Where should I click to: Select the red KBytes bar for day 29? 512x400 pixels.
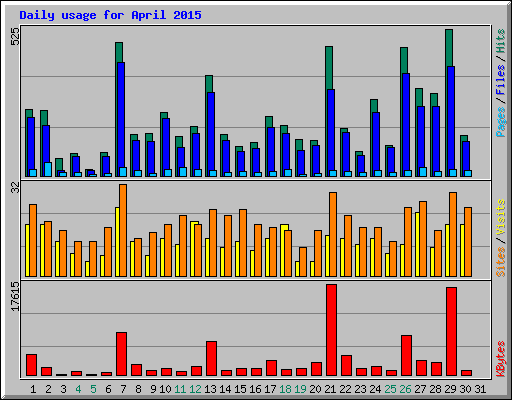[x=451, y=331]
